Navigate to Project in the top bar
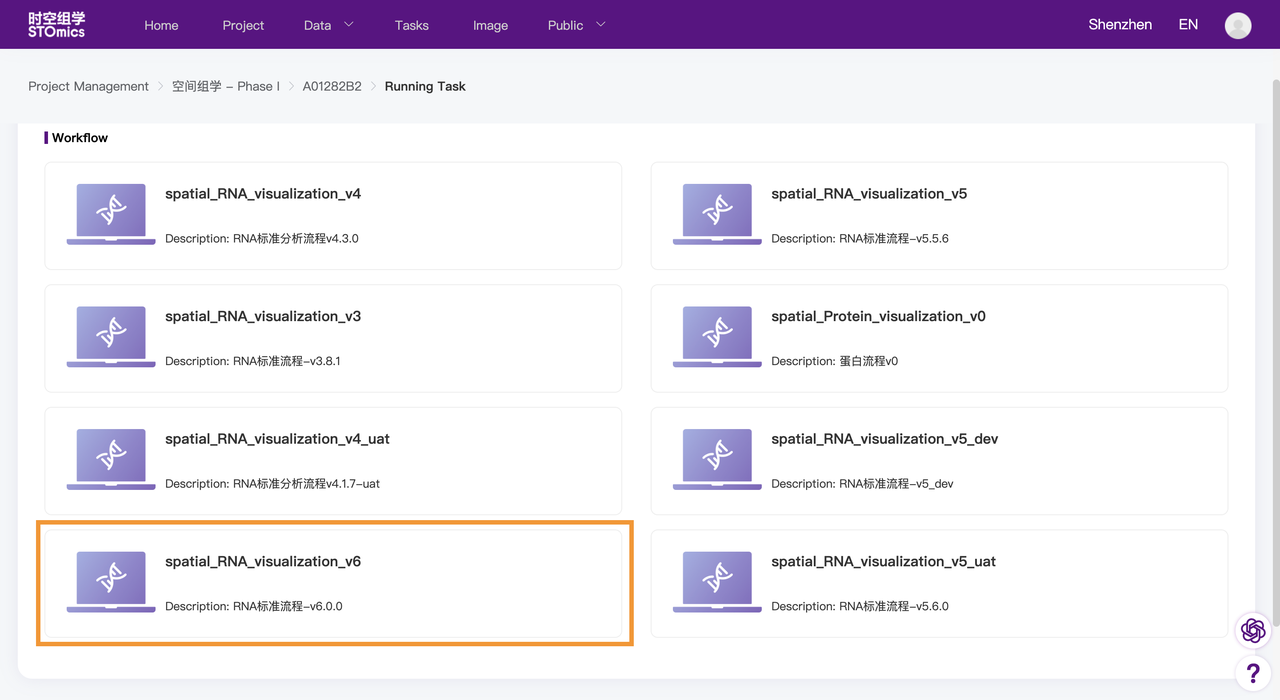Screen dimensions: 1280x700 (243, 25)
